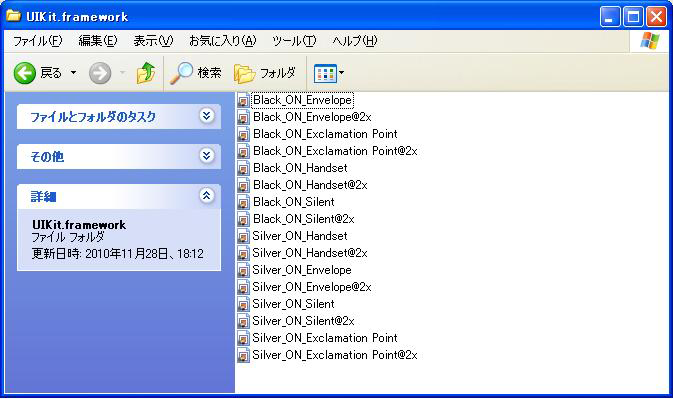Image resolution: width=673 pixels, height=399 pixels.
Task: Select the file name Silver_ON_Silent
Action: pyautogui.click(x=294, y=304)
